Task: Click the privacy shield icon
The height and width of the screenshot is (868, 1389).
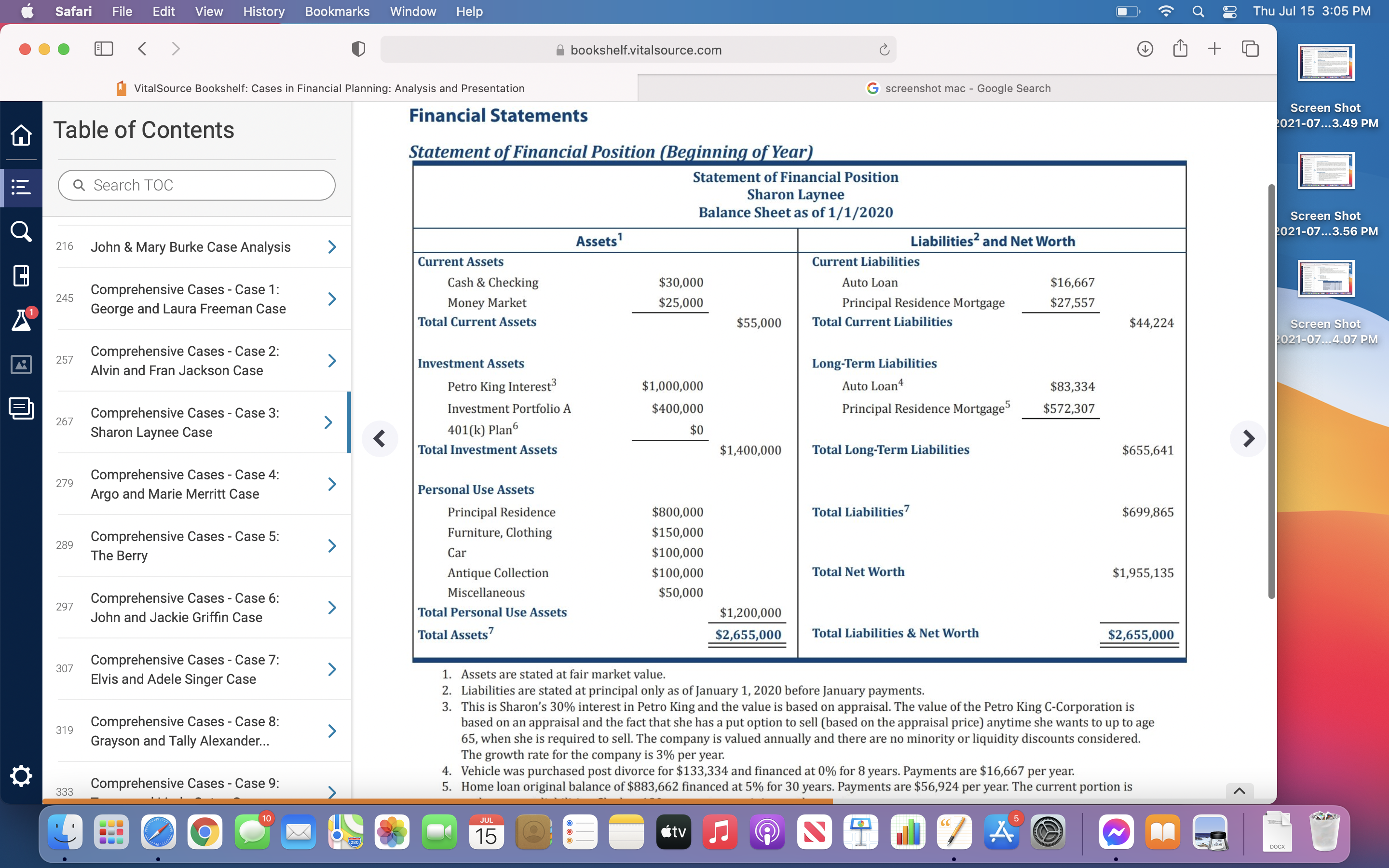Action: click(x=358, y=49)
